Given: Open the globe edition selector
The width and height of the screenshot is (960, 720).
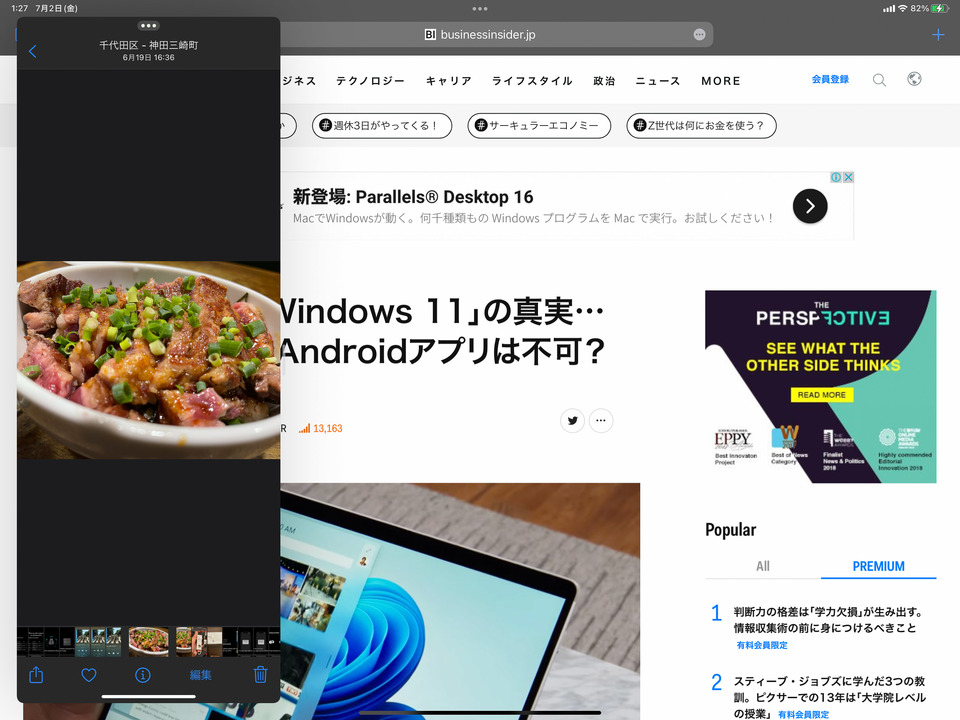Looking at the screenshot, I should pos(914,80).
